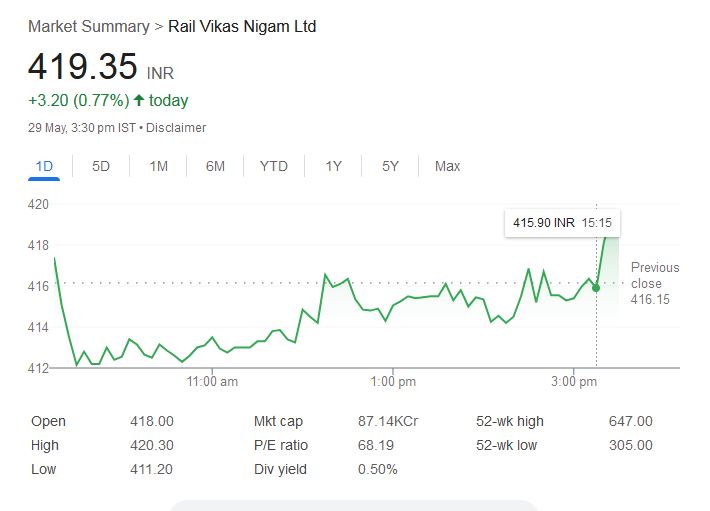Select the 1D time range tab

(44, 166)
